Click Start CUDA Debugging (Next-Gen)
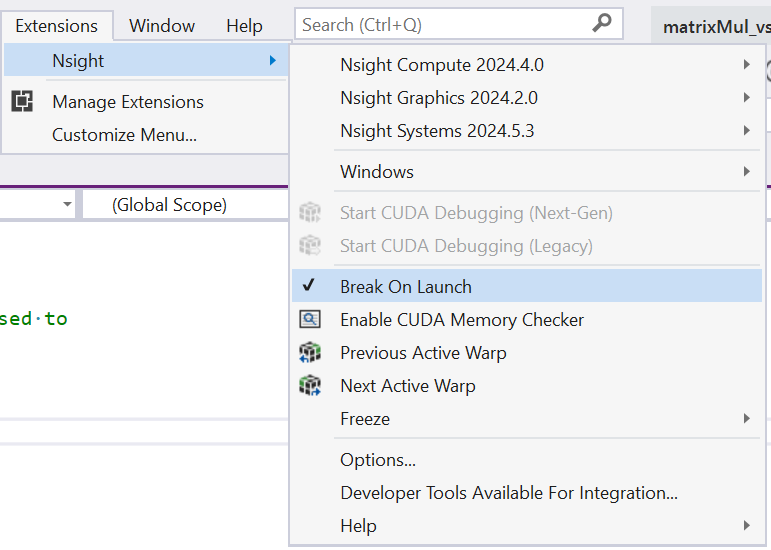 tap(527, 212)
